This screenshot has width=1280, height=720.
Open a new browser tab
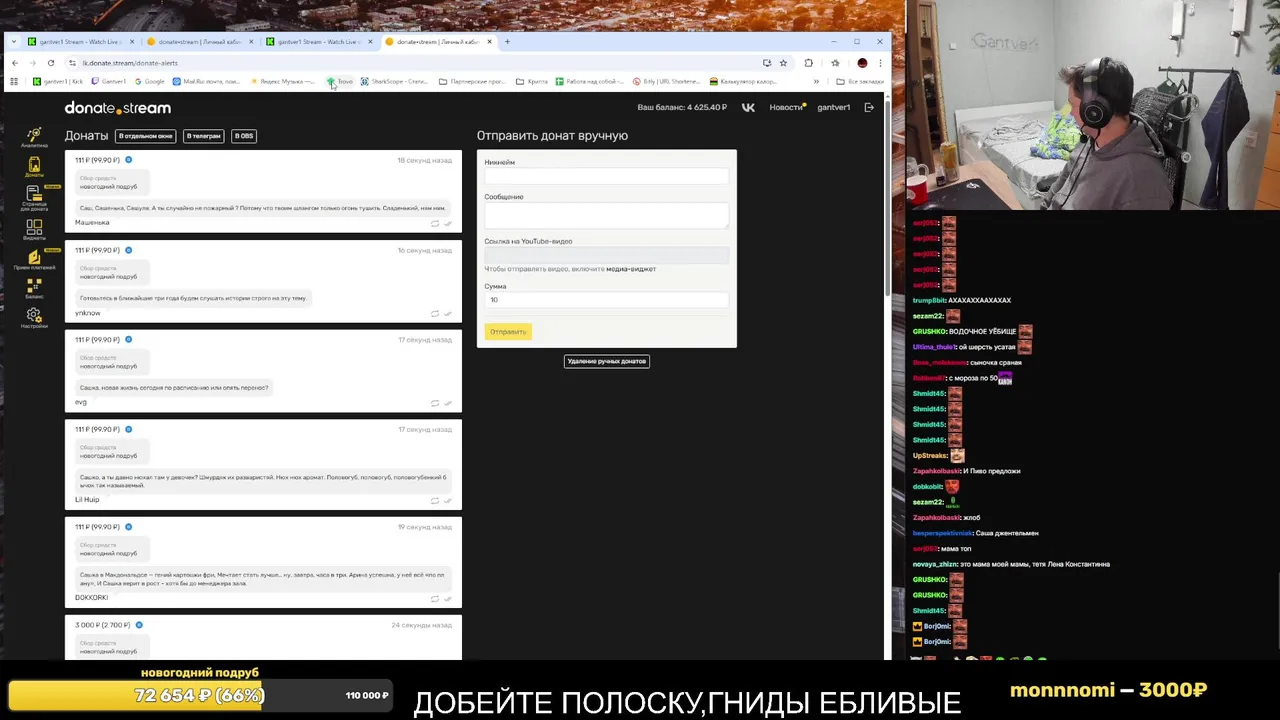point(507,42)
